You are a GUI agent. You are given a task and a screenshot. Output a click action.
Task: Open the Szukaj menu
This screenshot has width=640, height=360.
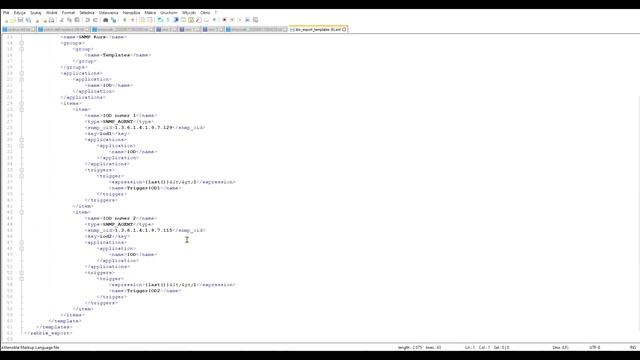point(36,13)
